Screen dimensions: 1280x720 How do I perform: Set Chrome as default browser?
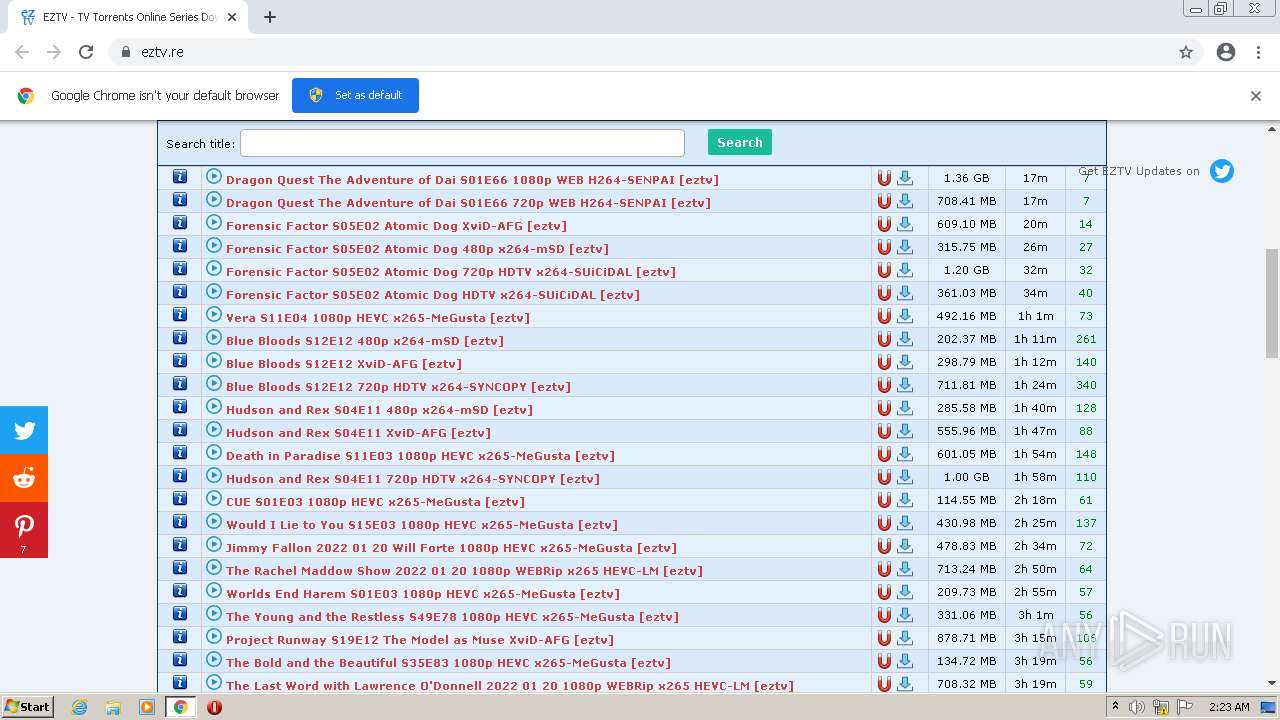tap(355, 95)
